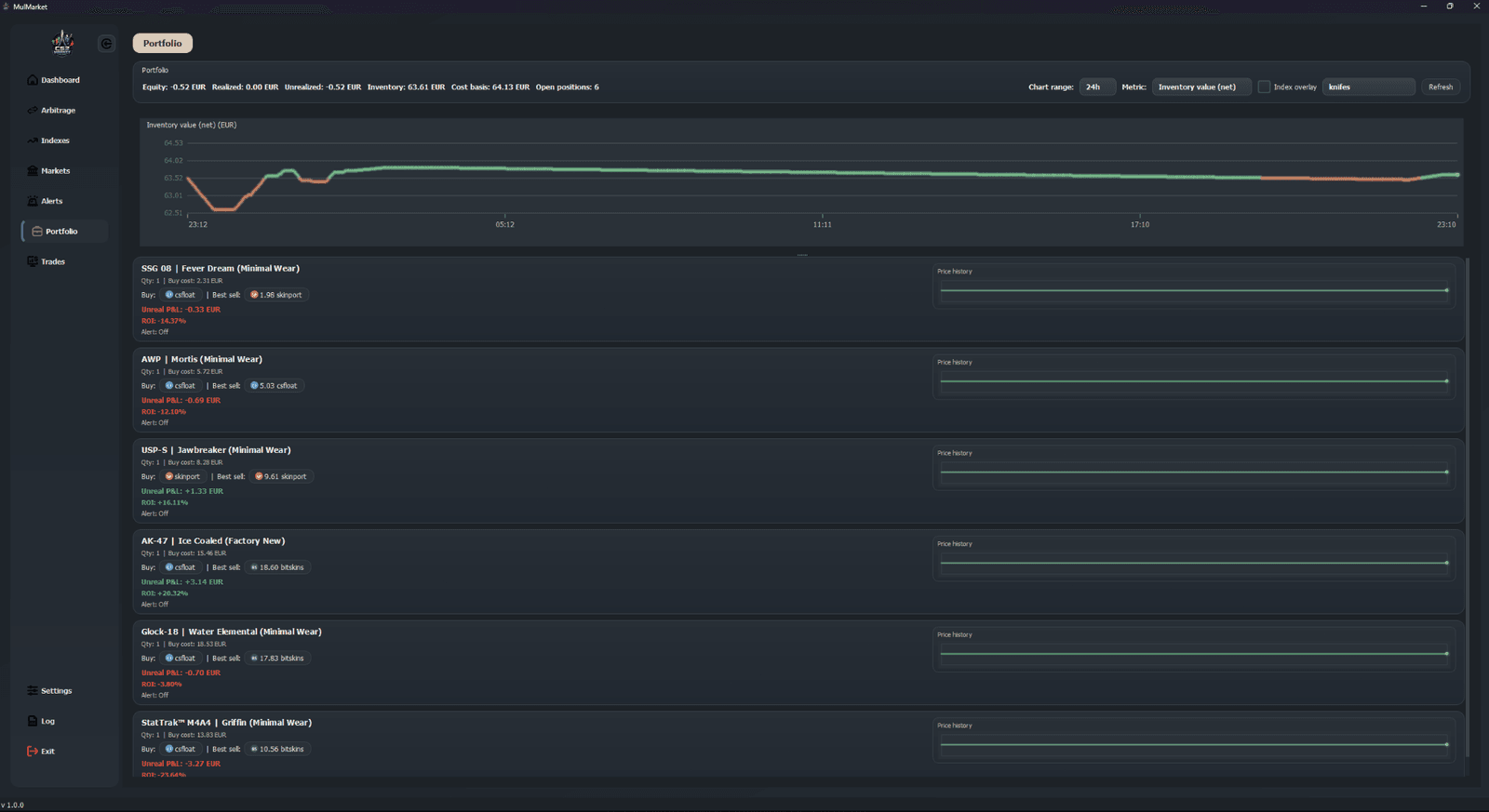Screen dimensions: 1489x812
Task: Click the AK-47 Ice Coaled Price history chart
Action: coord(1194,563)
